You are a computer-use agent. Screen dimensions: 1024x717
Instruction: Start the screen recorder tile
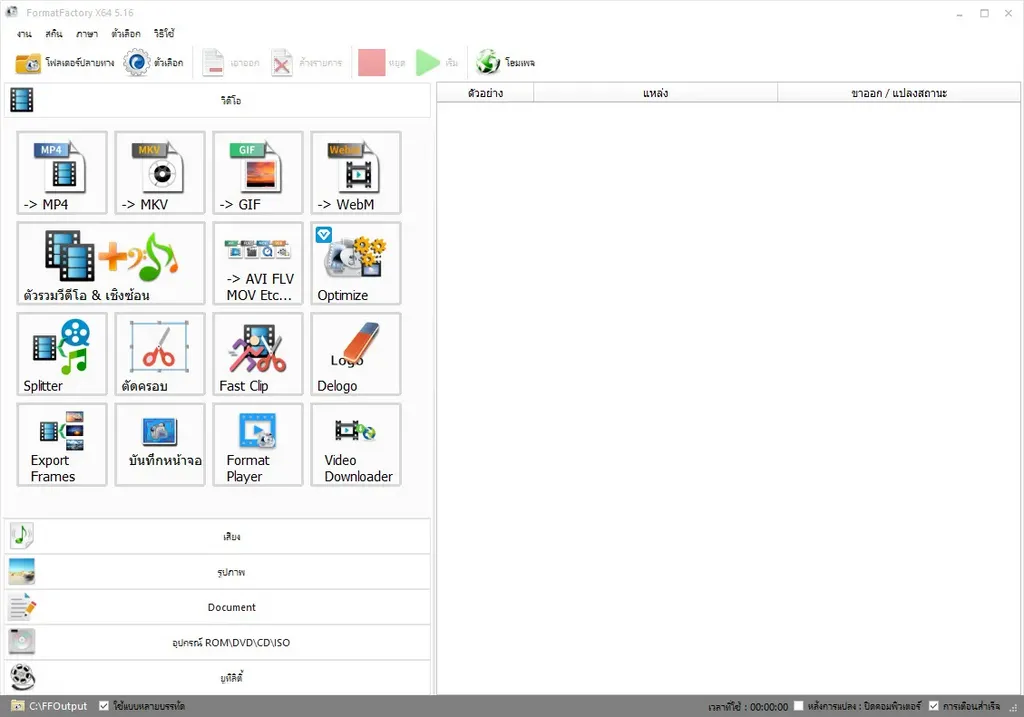tap(160, 445)
